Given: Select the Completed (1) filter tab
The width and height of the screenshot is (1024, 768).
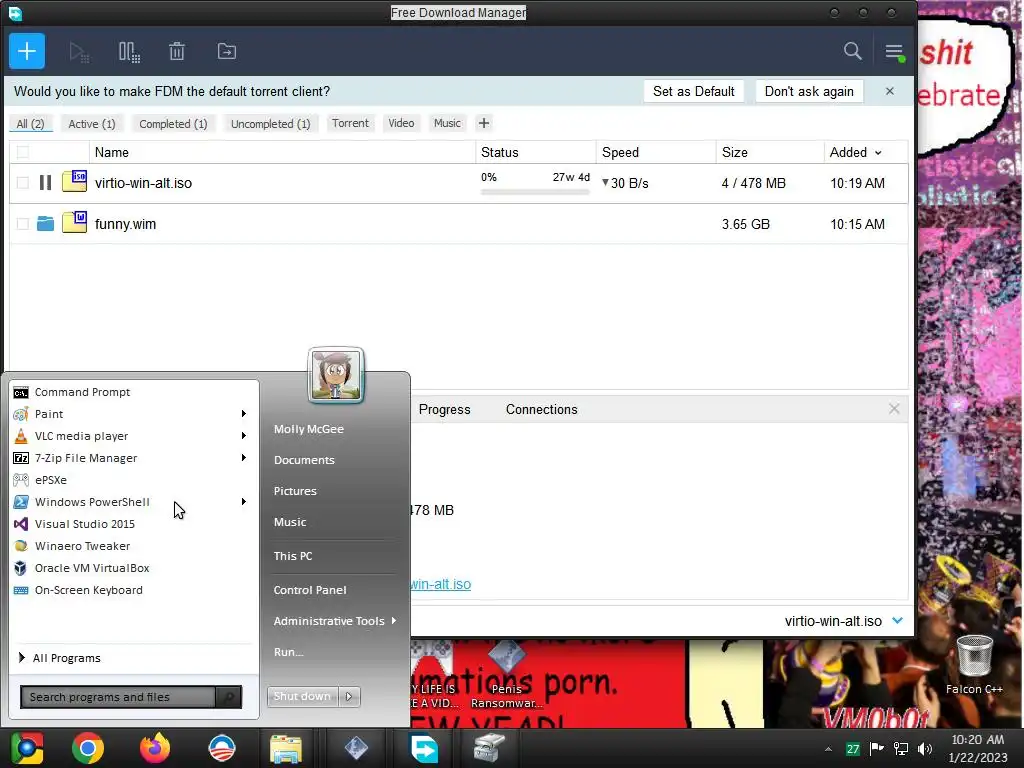Looking at the screenshot, I should [173, 123].
